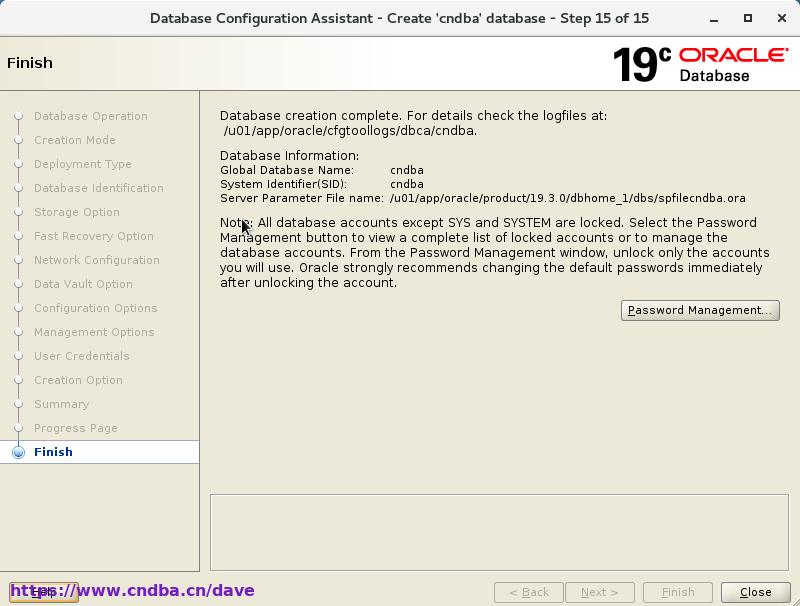Click the empty message box at bottom
800x606 pixels.
point(499,532)
